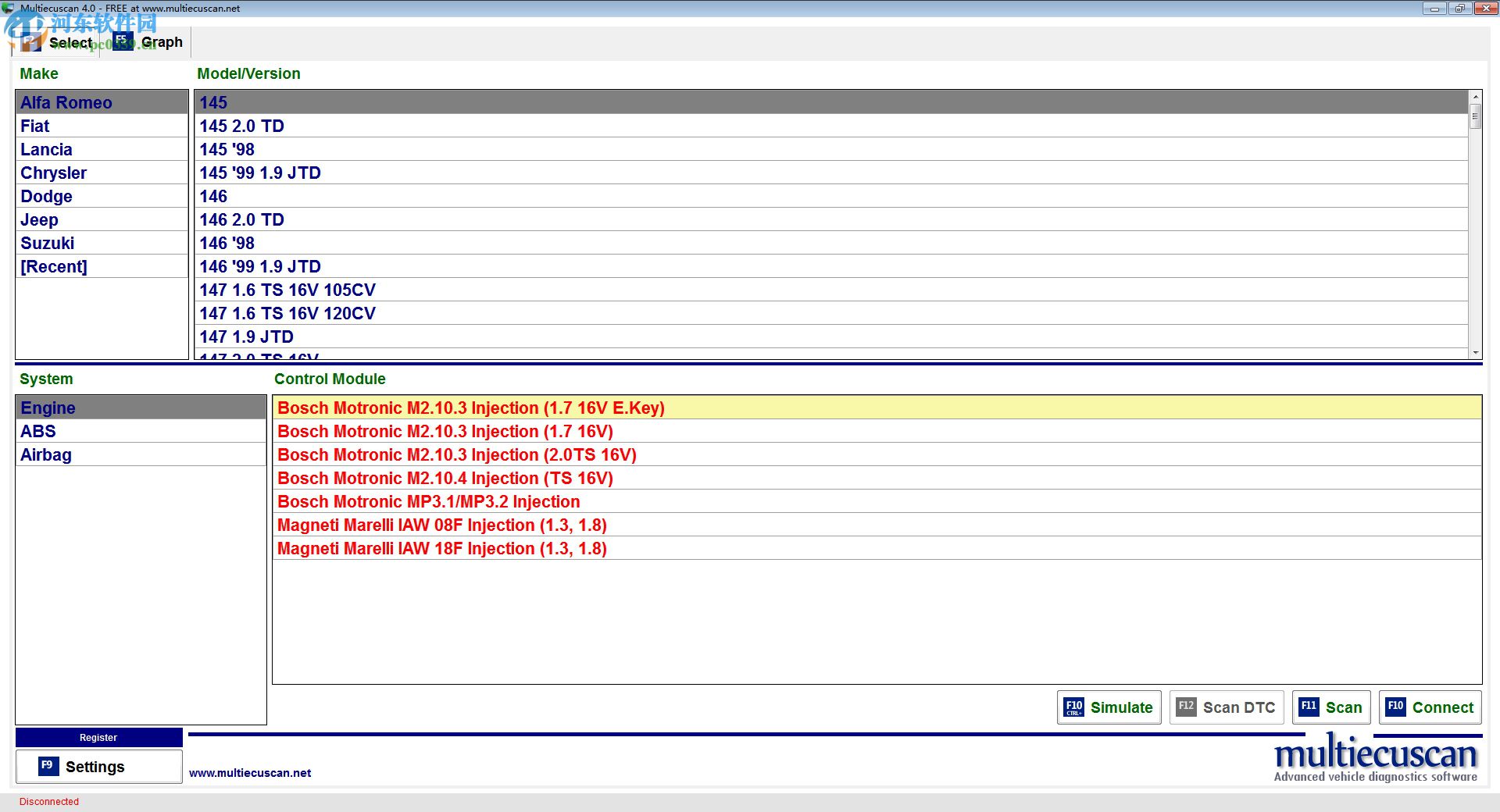Open the Select tab
This screenshot has height=812, width=1500.
coord(56,42)
